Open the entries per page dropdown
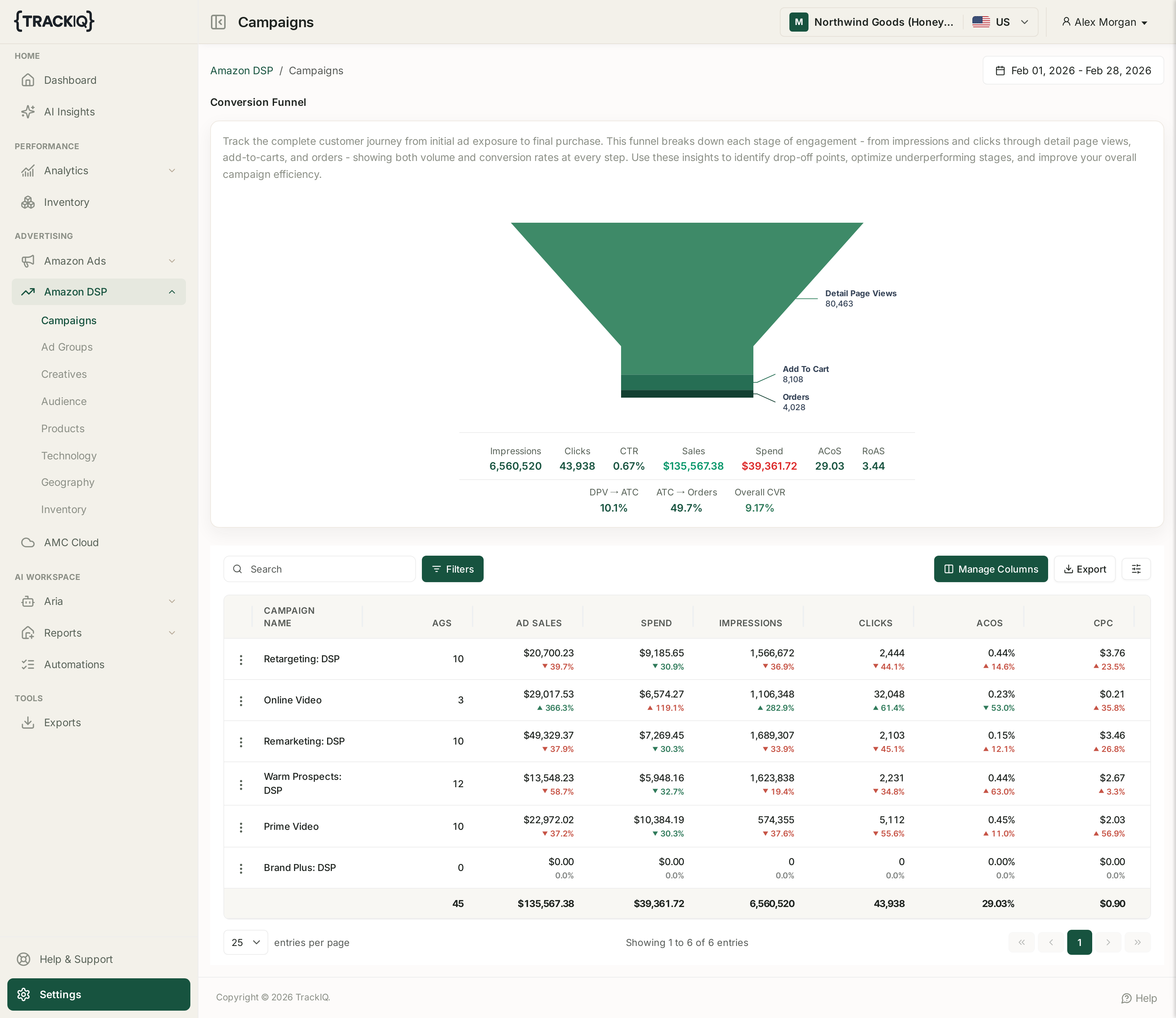Screen dimensions: 1176x1018 click(x=245, y=942)
